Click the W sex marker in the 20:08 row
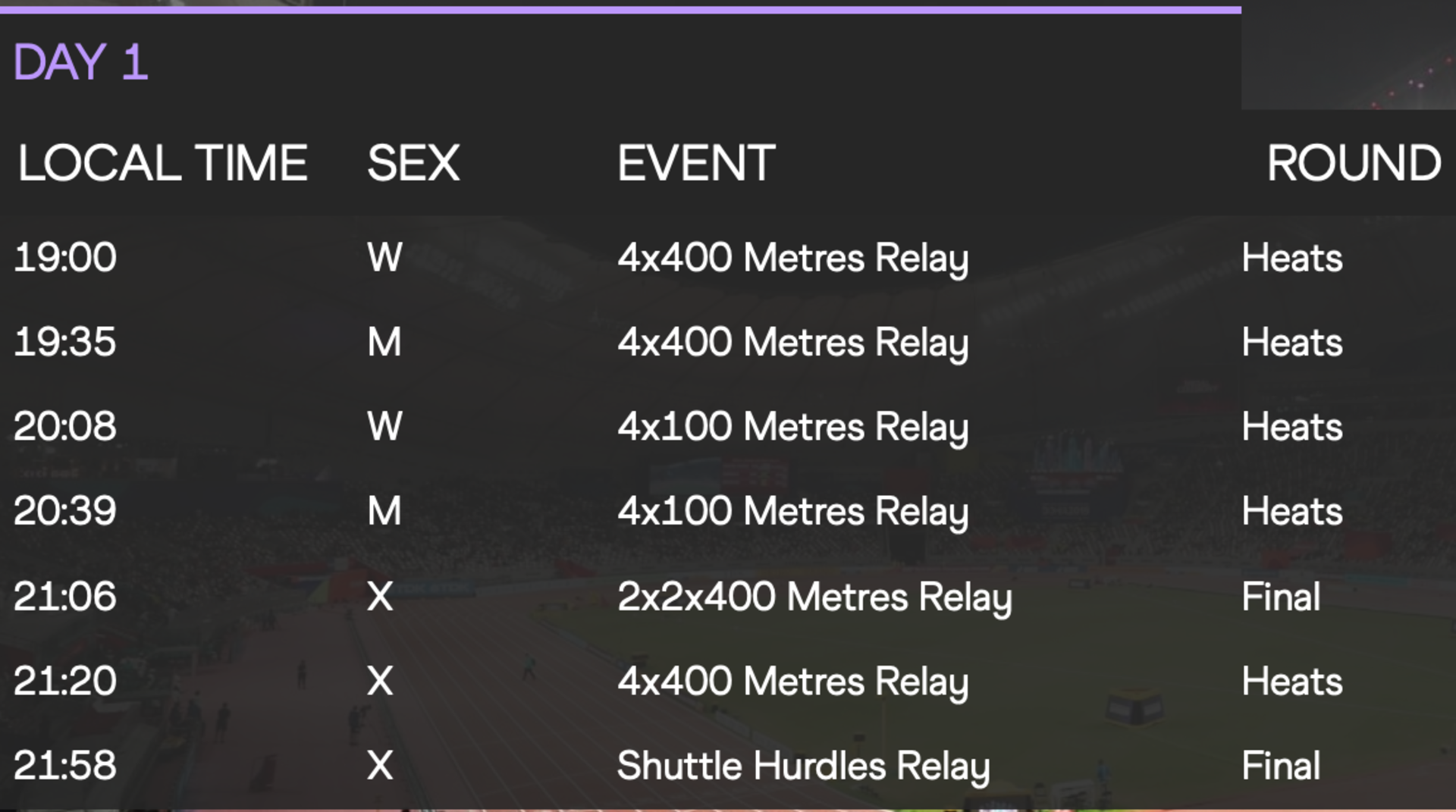The height and width of the screenshot is (812, 1456). pyautogui.click(x=385, y=426)
